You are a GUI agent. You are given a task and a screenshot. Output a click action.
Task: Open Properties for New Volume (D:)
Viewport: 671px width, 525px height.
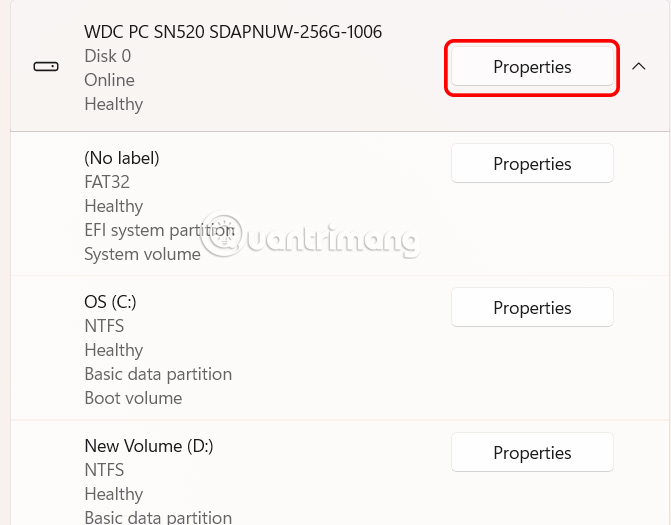(x=532, y=453)
